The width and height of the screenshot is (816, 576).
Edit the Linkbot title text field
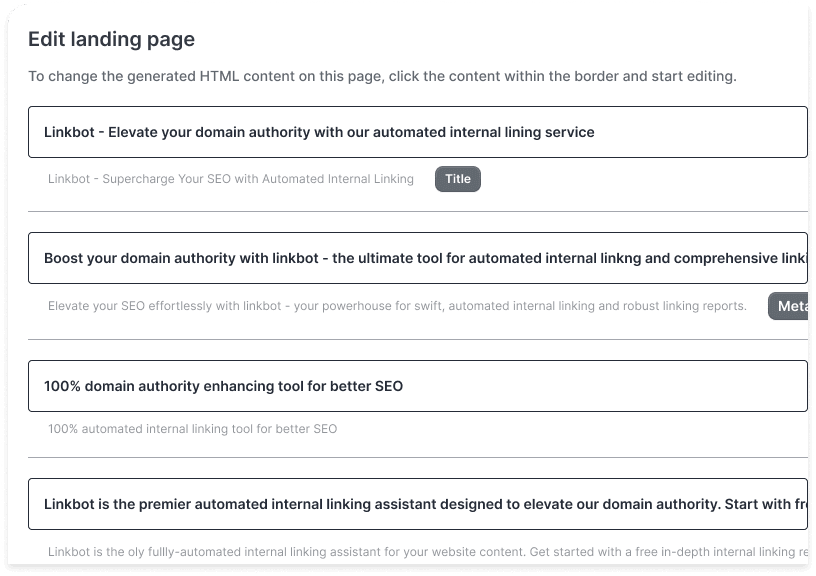(x=418, y=132)
